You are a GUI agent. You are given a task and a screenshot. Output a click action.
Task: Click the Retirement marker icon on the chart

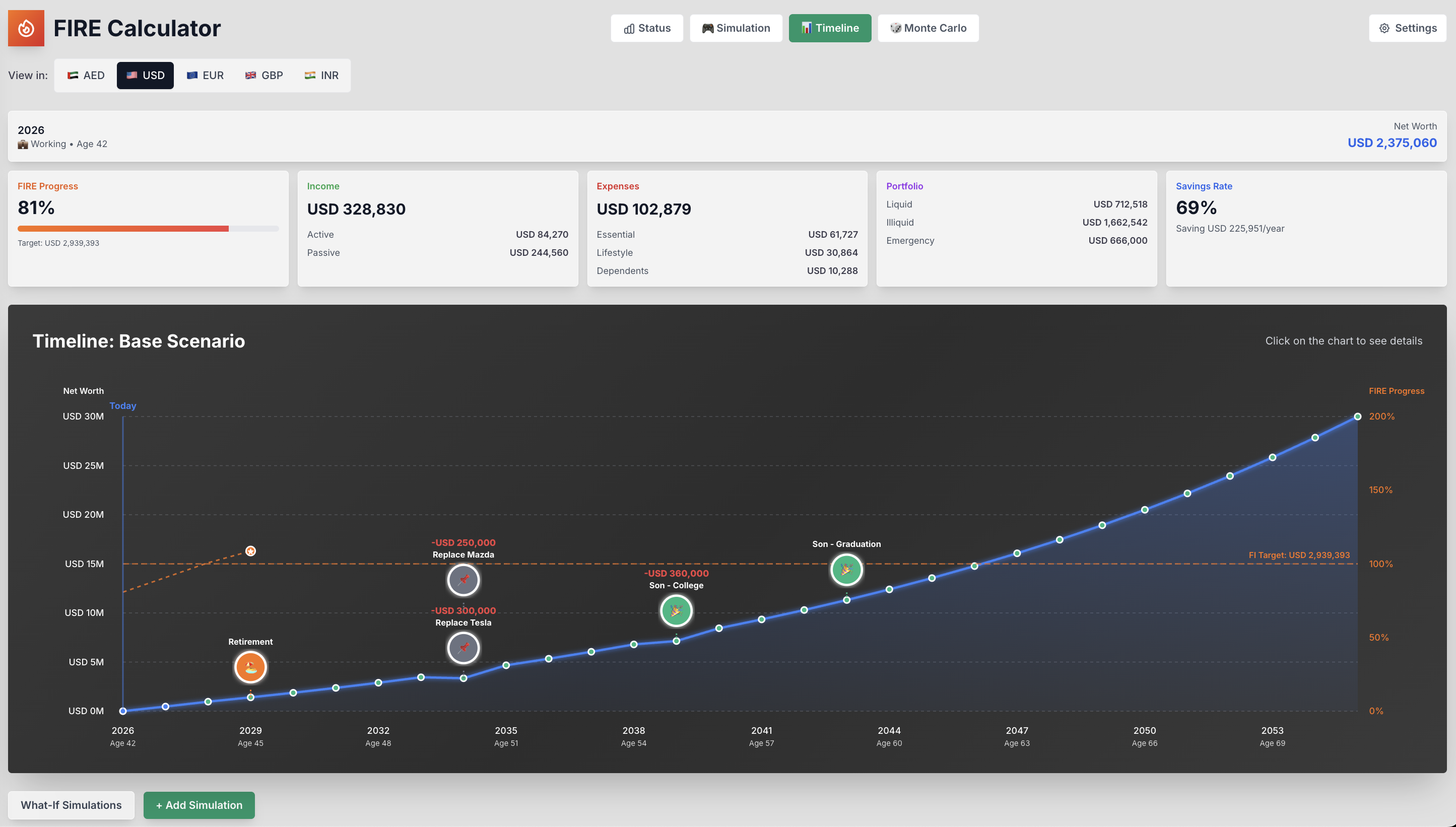tap(250, 667)
